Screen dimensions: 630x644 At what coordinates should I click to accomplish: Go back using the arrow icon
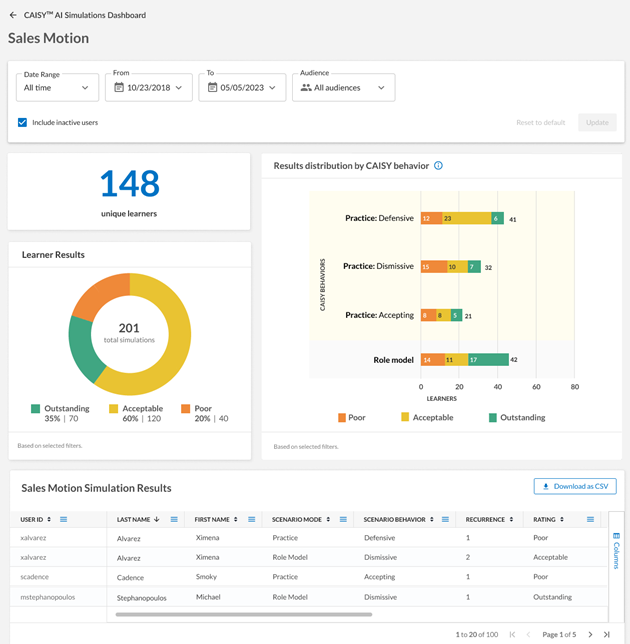[x=13, y=15]
